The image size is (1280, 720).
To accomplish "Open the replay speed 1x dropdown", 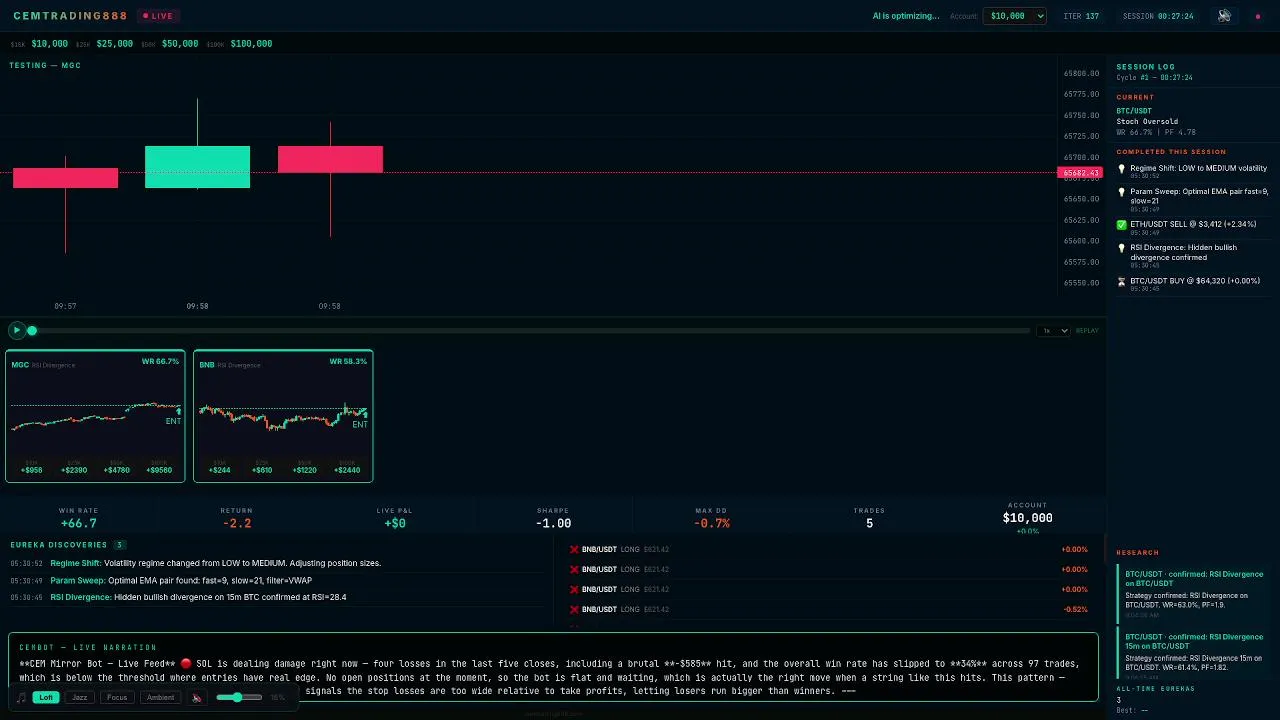I will pos(1053,331).
